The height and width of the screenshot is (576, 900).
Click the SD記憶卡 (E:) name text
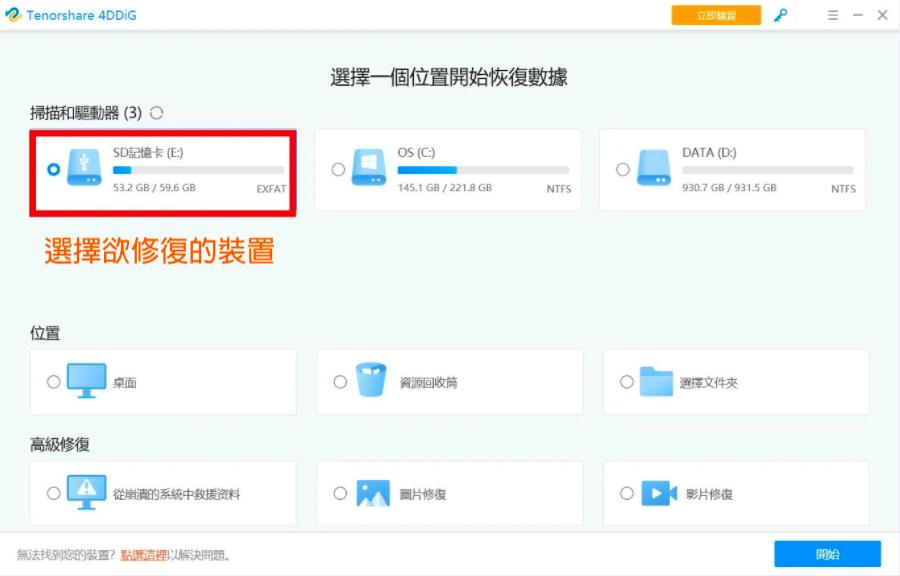click(x=148, y=153)
